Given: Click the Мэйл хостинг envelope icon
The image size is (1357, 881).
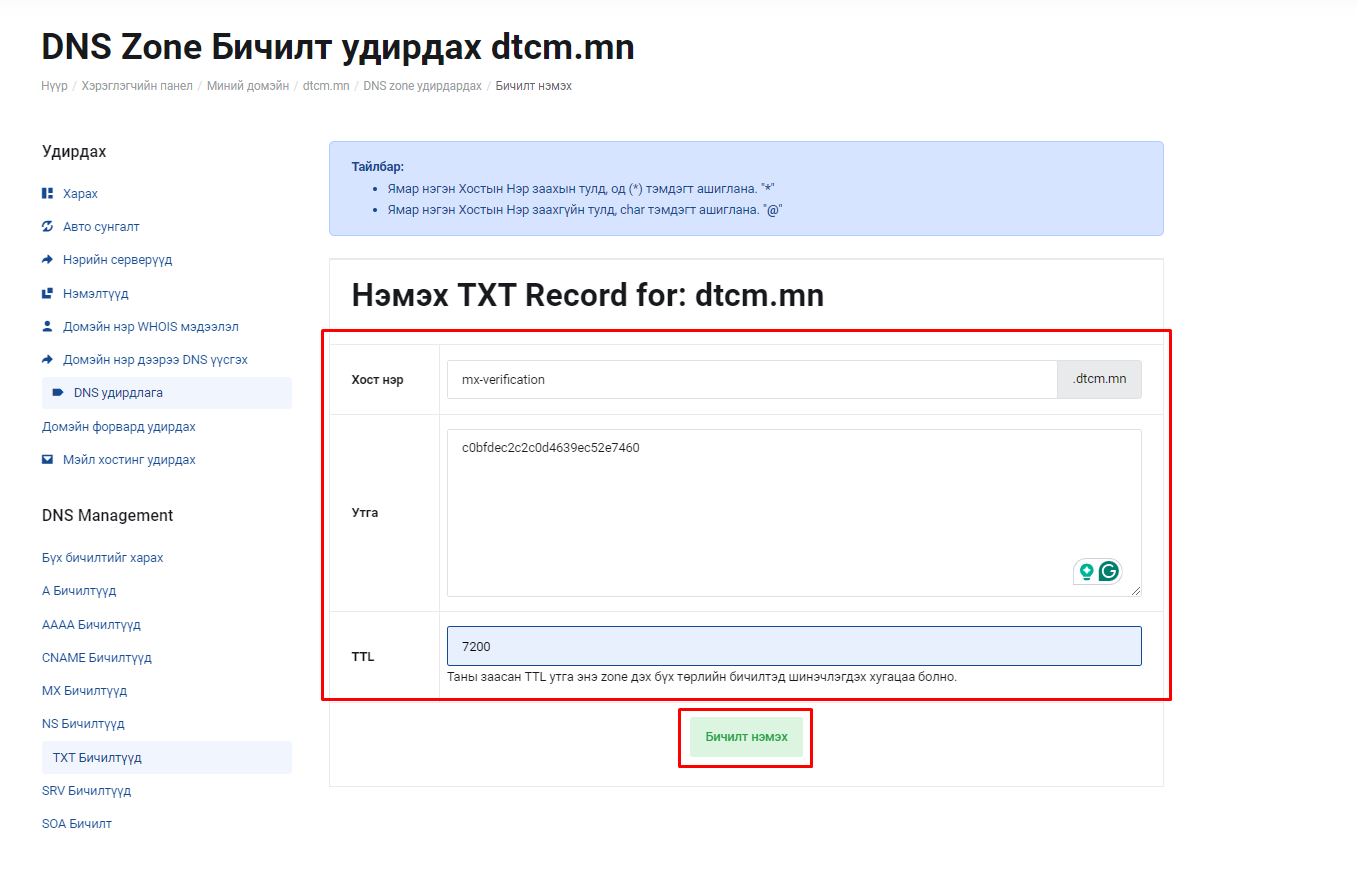Looking at the screenshot, I should (47, 460).
